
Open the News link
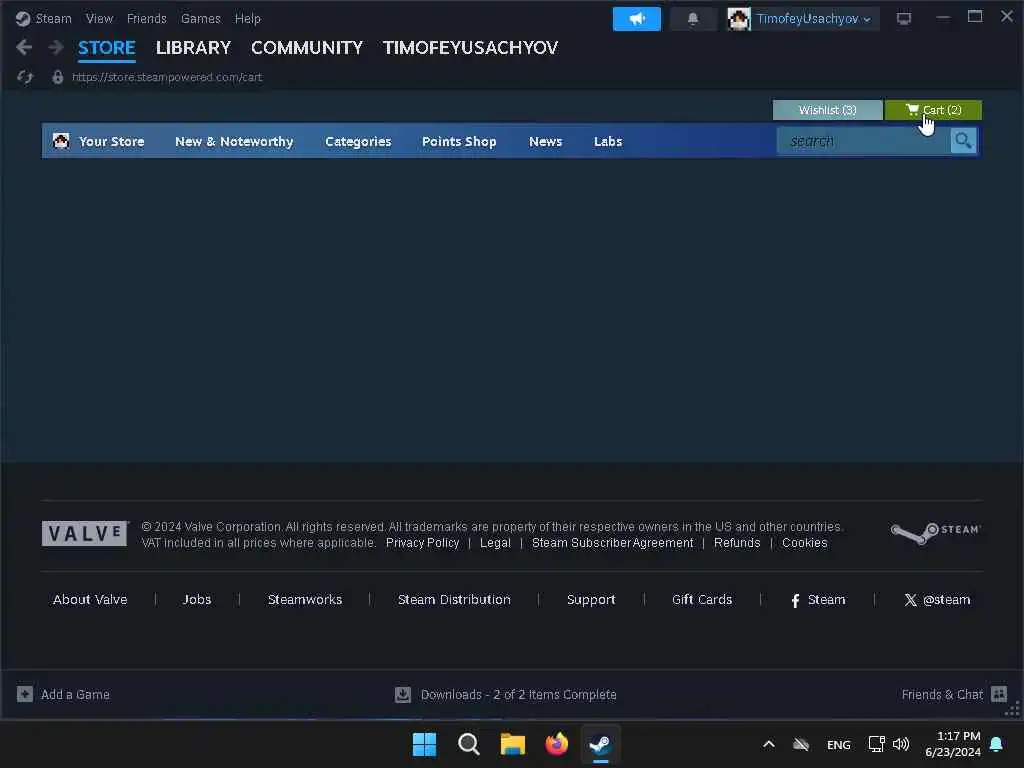click(x=545, y=141)
